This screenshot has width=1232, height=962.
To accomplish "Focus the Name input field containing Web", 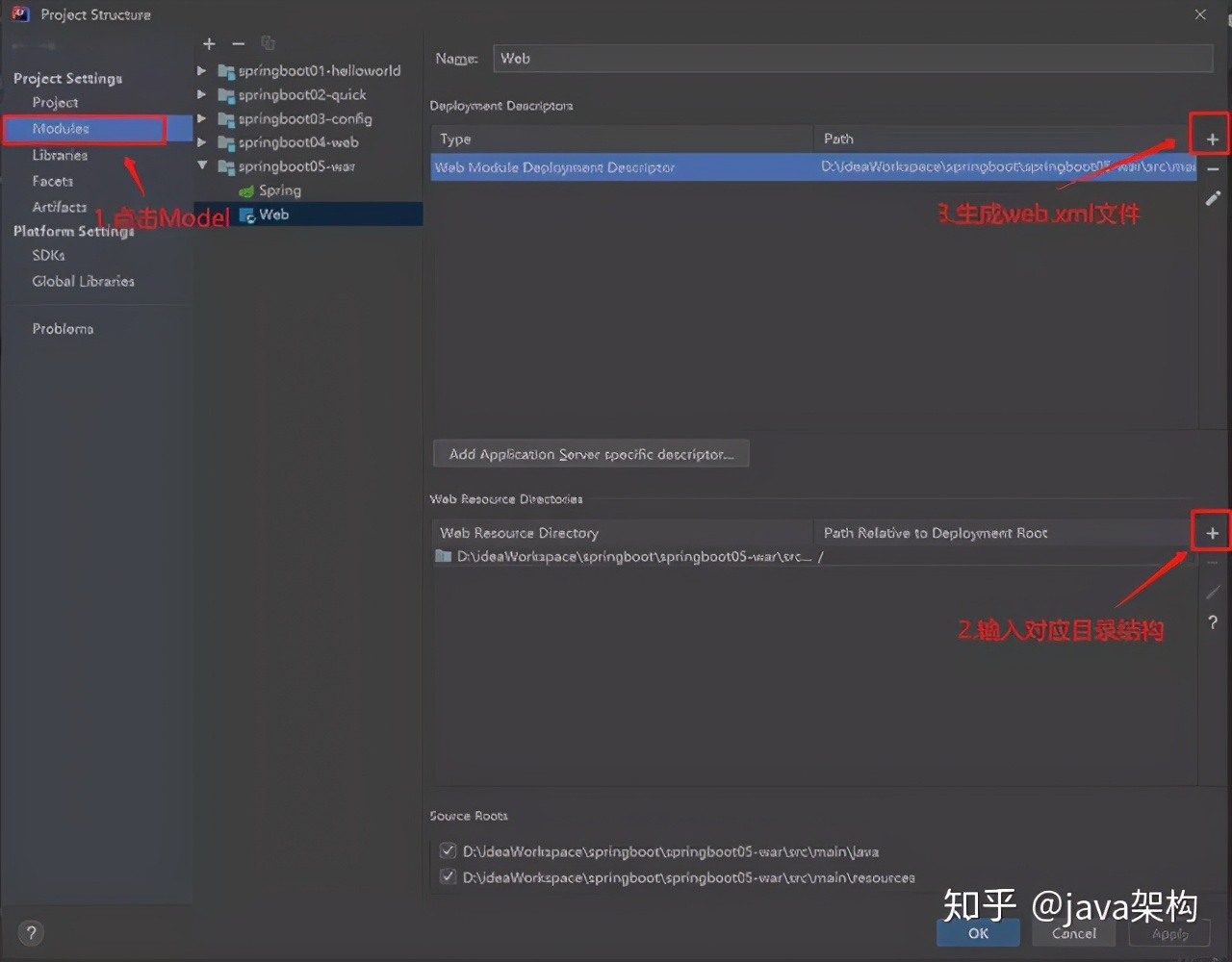I will [852, 59].
